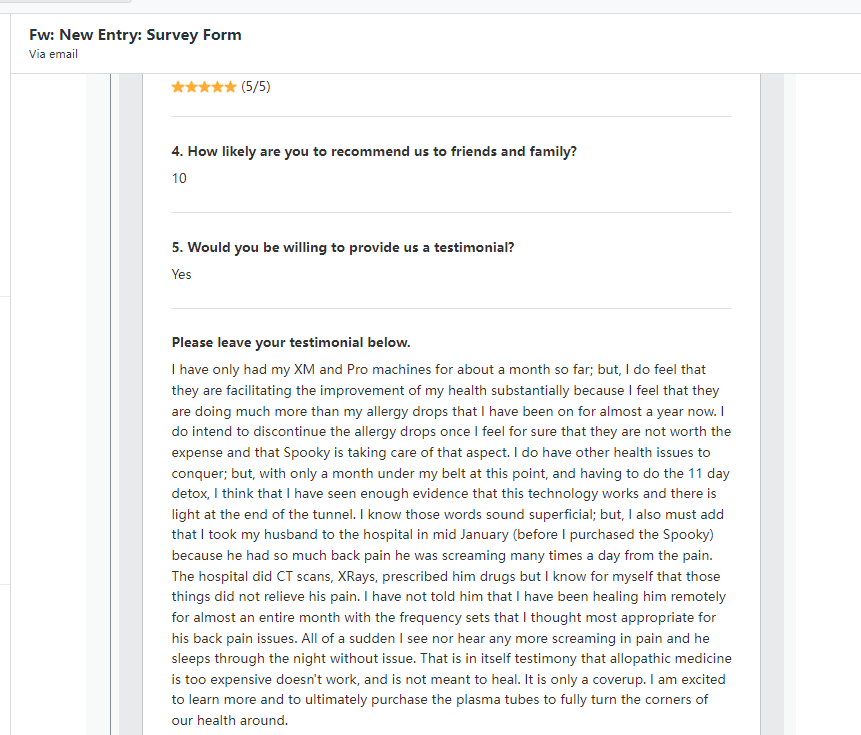Click the middle star of the rating
861x735 pixels.
click(204, 87)
